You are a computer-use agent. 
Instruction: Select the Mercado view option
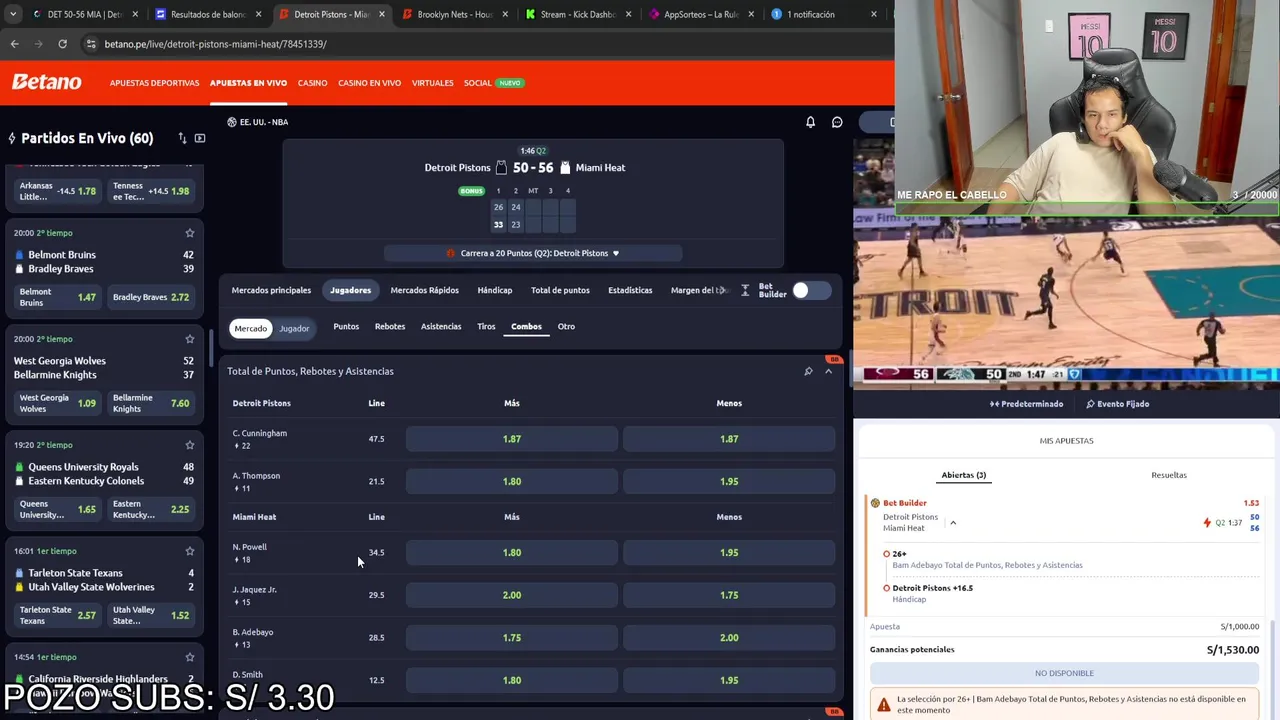[x=251, y=328]
